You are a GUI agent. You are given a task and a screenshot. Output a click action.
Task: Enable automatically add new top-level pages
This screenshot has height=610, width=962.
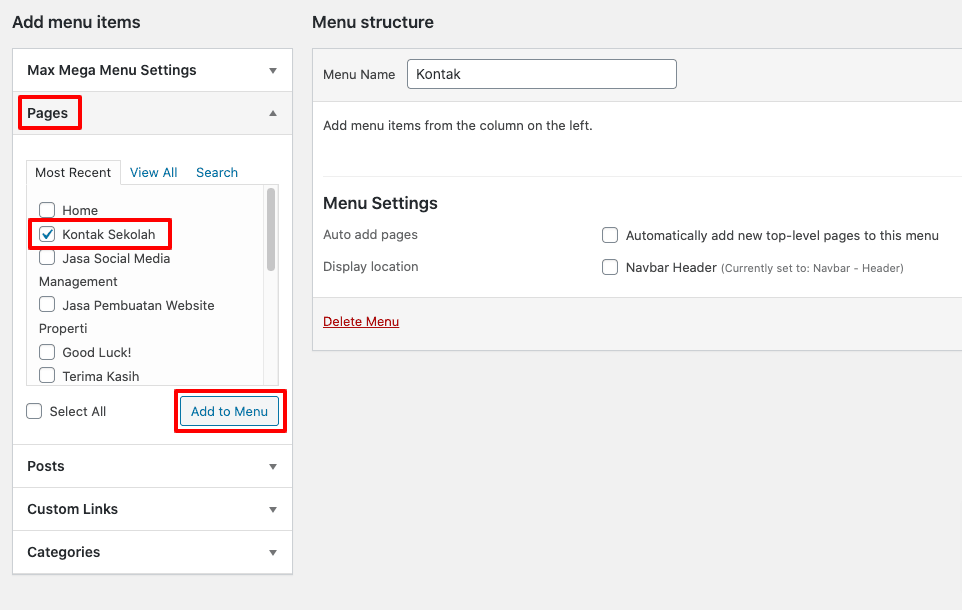(x=610, y=235)
